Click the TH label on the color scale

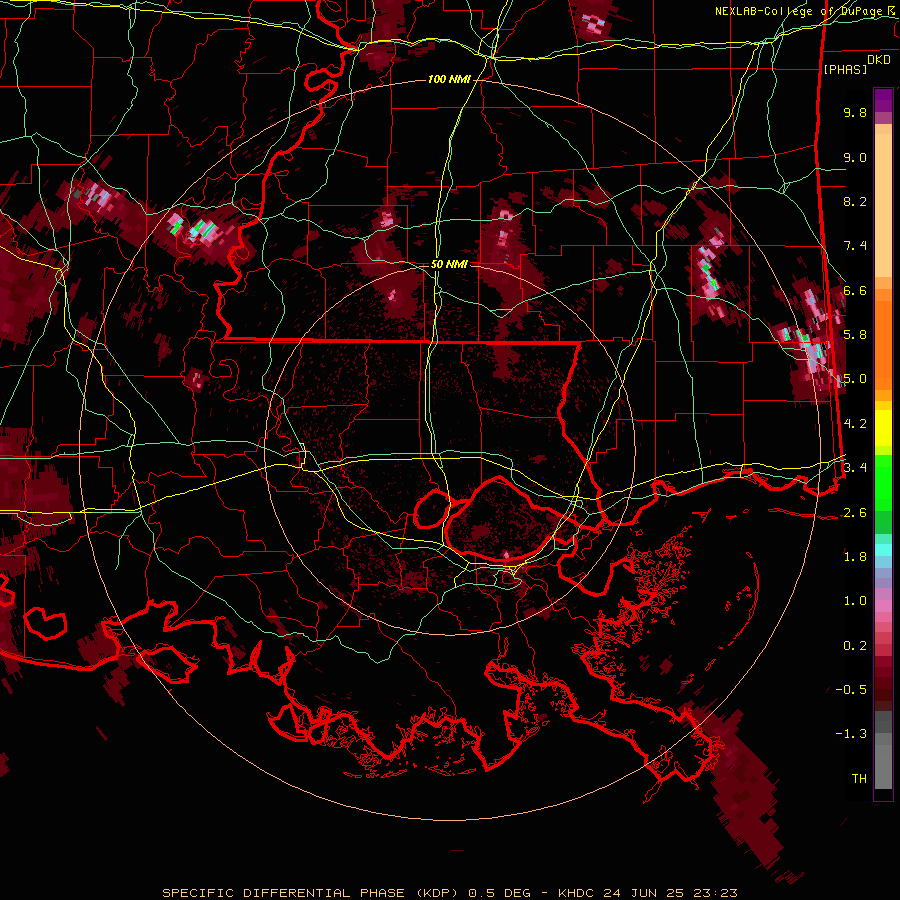point(859,779)
